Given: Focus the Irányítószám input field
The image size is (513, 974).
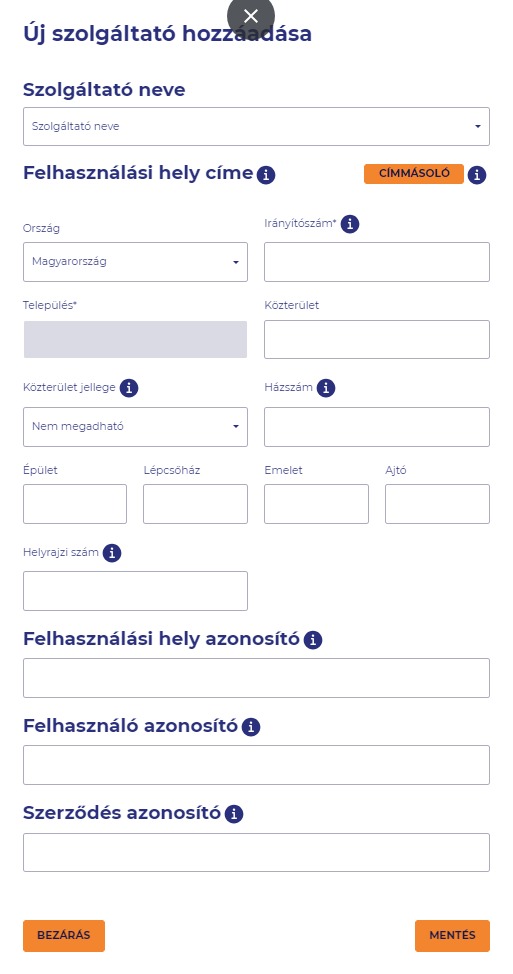Looking at the screenshot, I should 377,262.
